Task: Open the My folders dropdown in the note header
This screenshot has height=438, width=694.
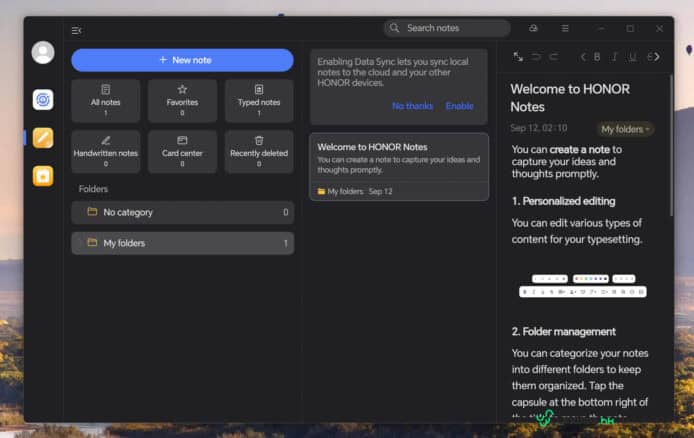Action: pyautogui.click(x=625, y=129)
